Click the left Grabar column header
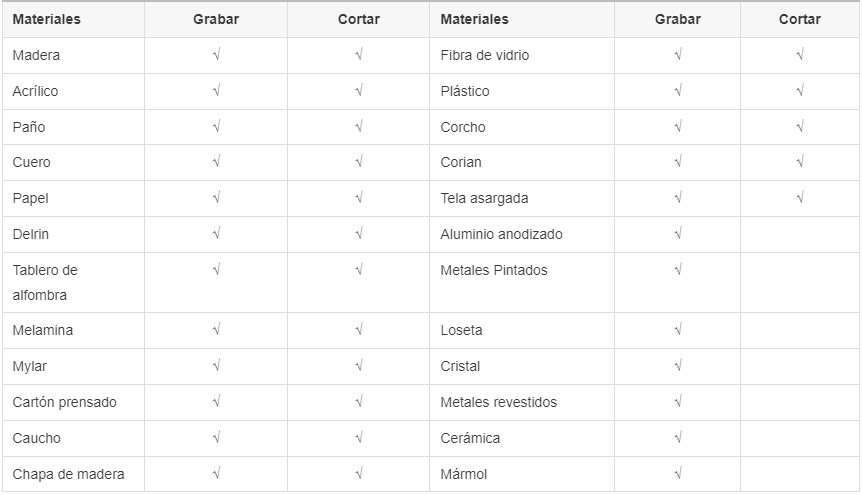This screenshot has height=495, width=862. [216, 19]
